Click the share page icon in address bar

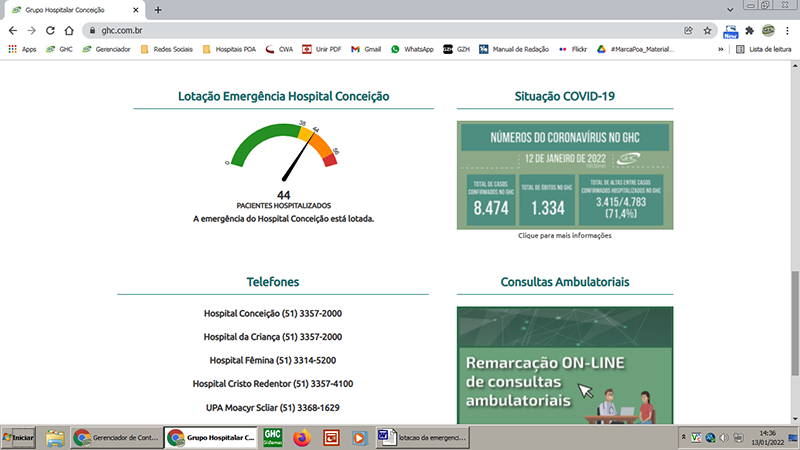pyautogui.click(x=688, y=30)
